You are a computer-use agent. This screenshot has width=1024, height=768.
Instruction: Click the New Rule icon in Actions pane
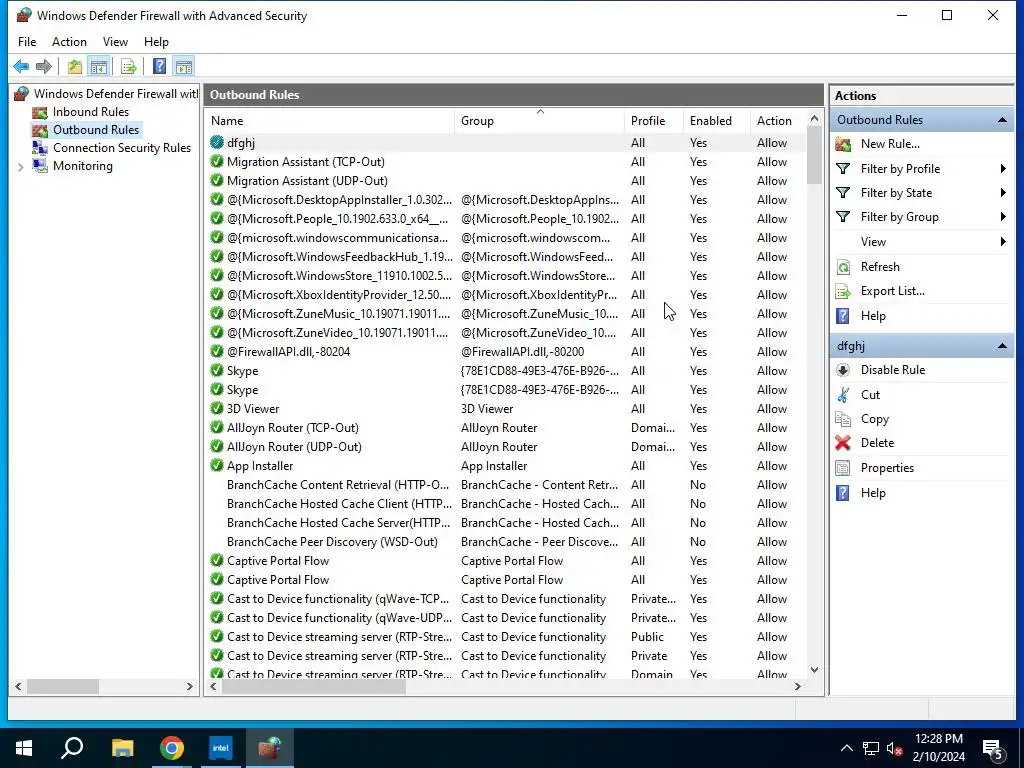[x=843, y=144]
